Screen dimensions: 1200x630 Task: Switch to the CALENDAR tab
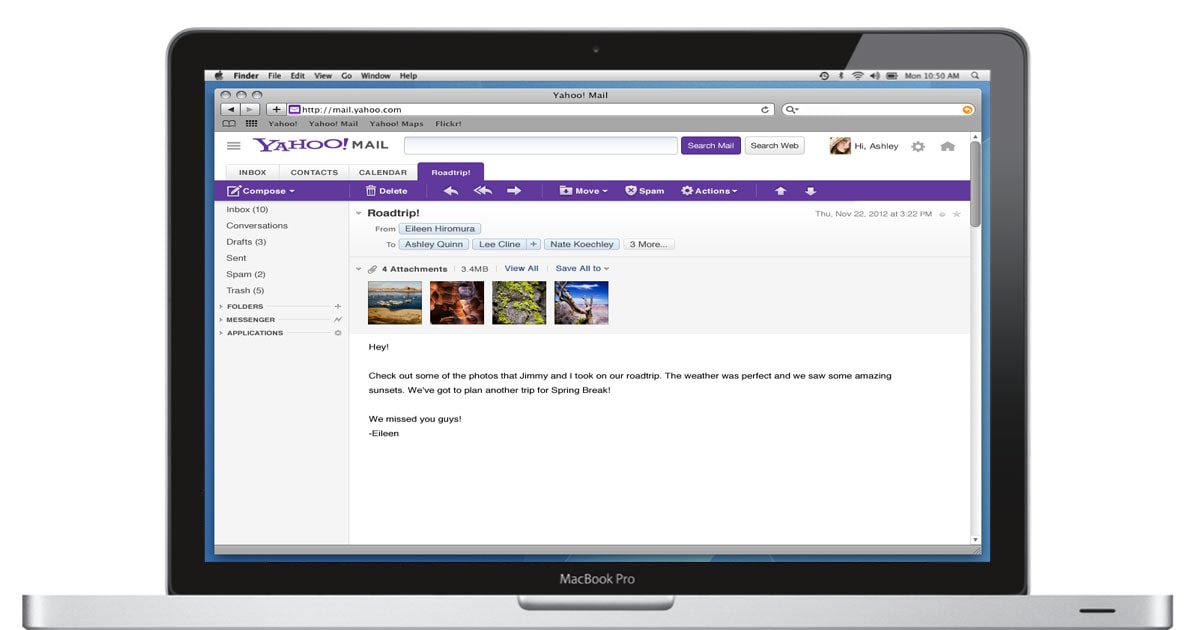[383, 172]
